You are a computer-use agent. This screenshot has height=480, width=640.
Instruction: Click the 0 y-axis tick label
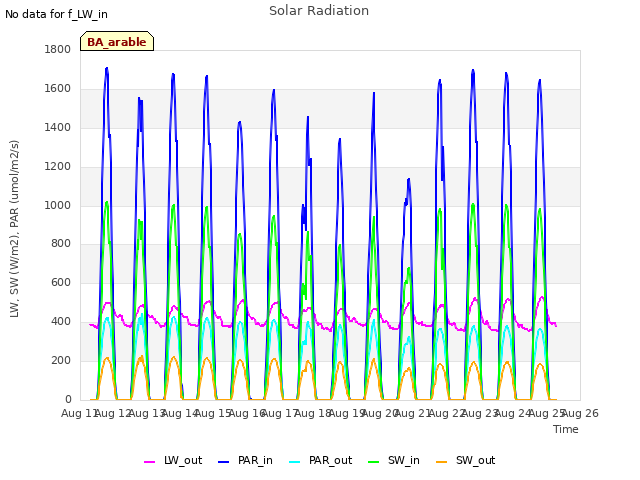[68, 399]
